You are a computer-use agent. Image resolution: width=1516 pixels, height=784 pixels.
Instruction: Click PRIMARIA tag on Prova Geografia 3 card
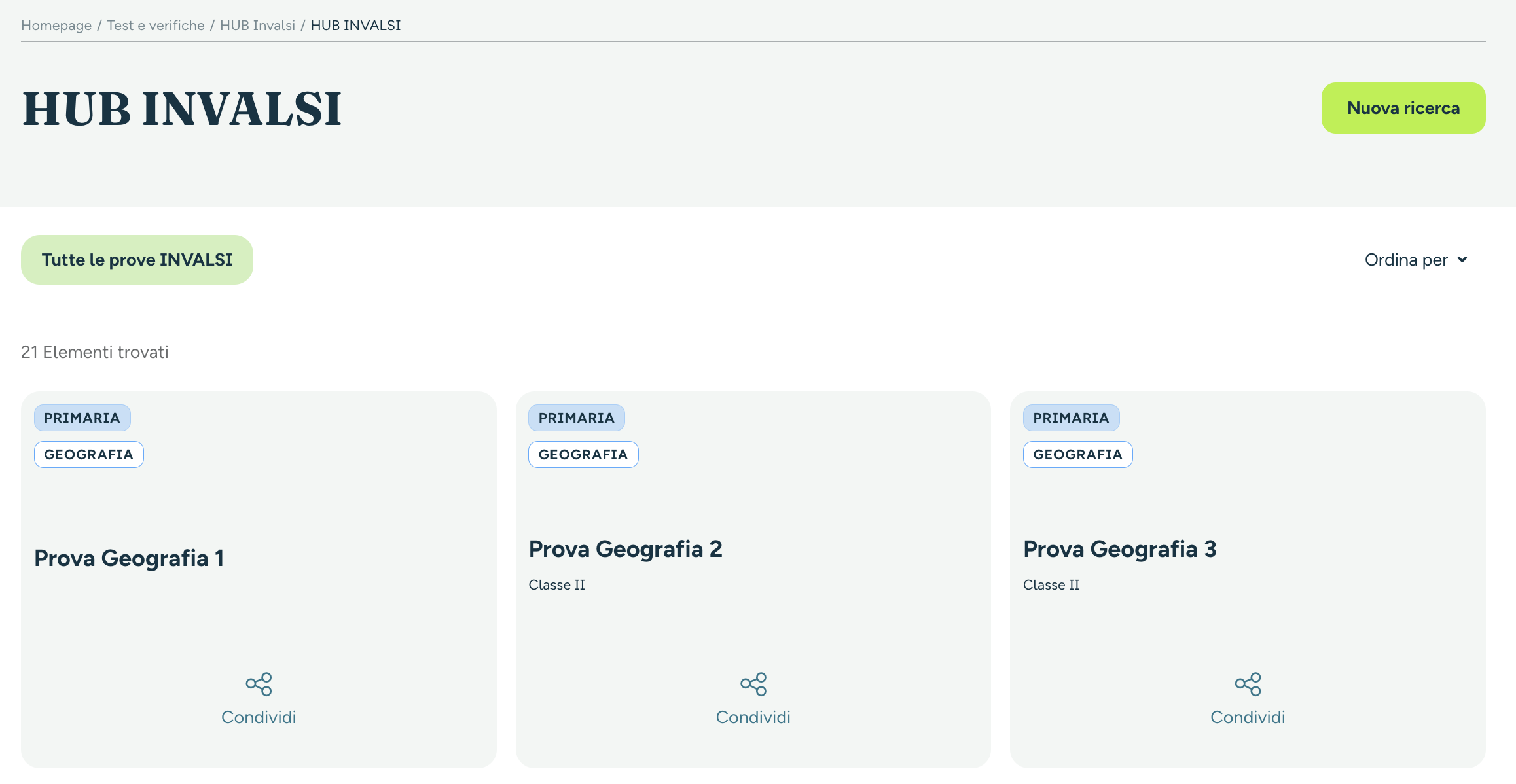point(1072,418)
